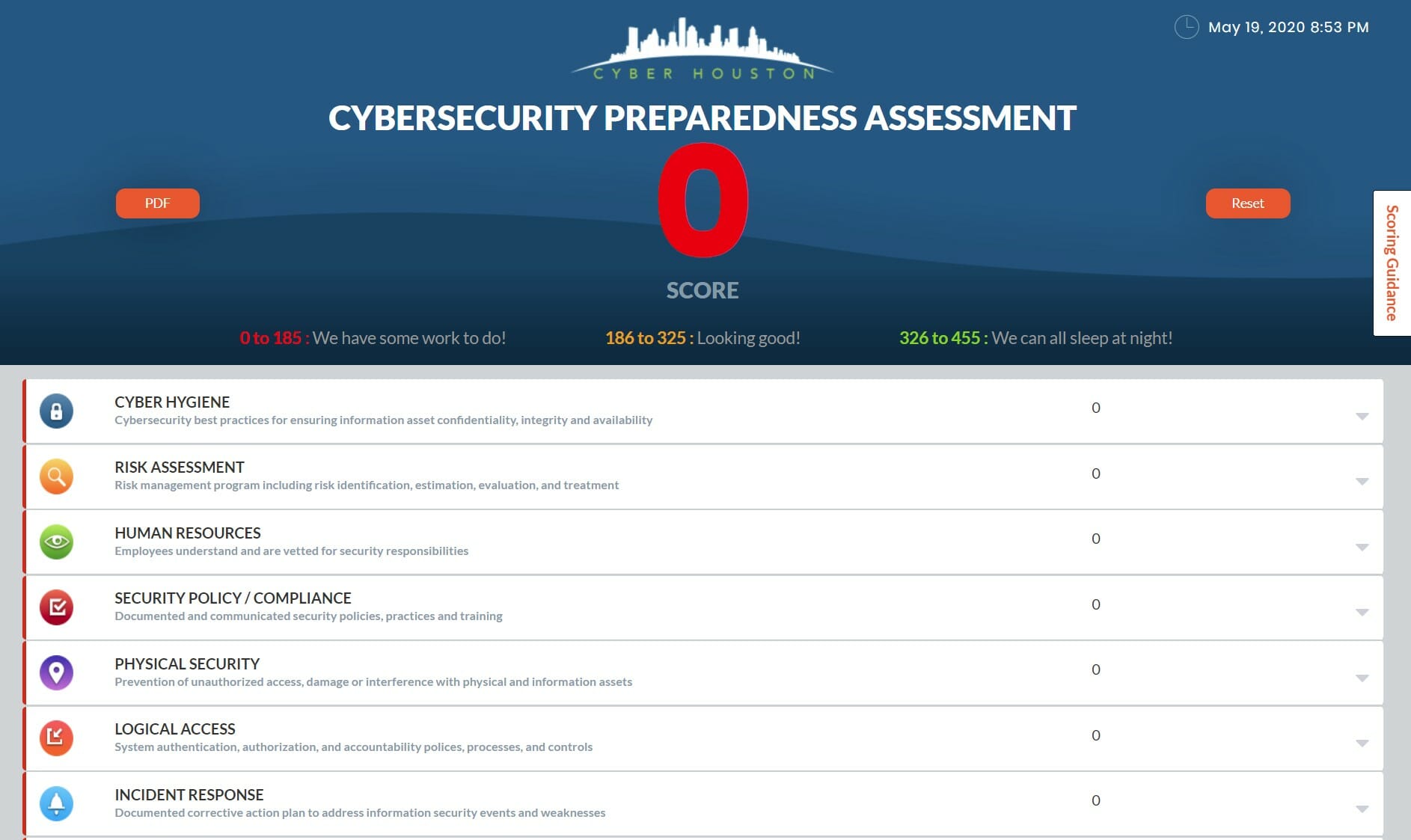Screen dimensions: 1411x840
Task: Expand the Cyber Hygiene section arrow
Action: click(1362, 417)
